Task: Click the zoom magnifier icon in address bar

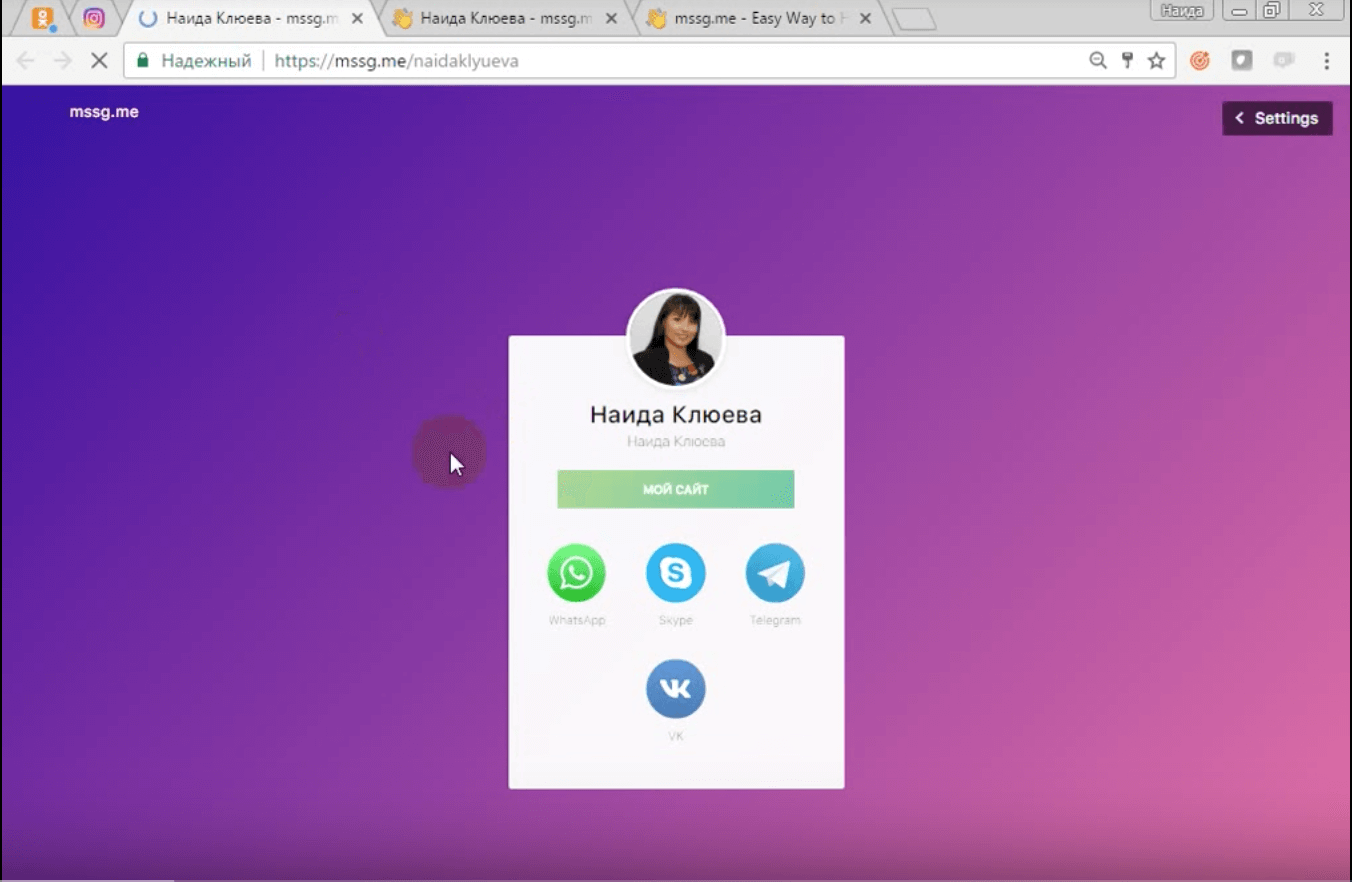Action: pos(1098,61)
